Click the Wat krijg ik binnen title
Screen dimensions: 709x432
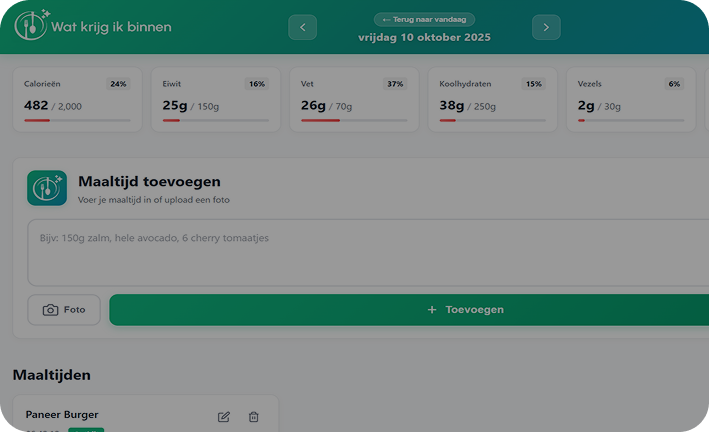click(111, 27)
